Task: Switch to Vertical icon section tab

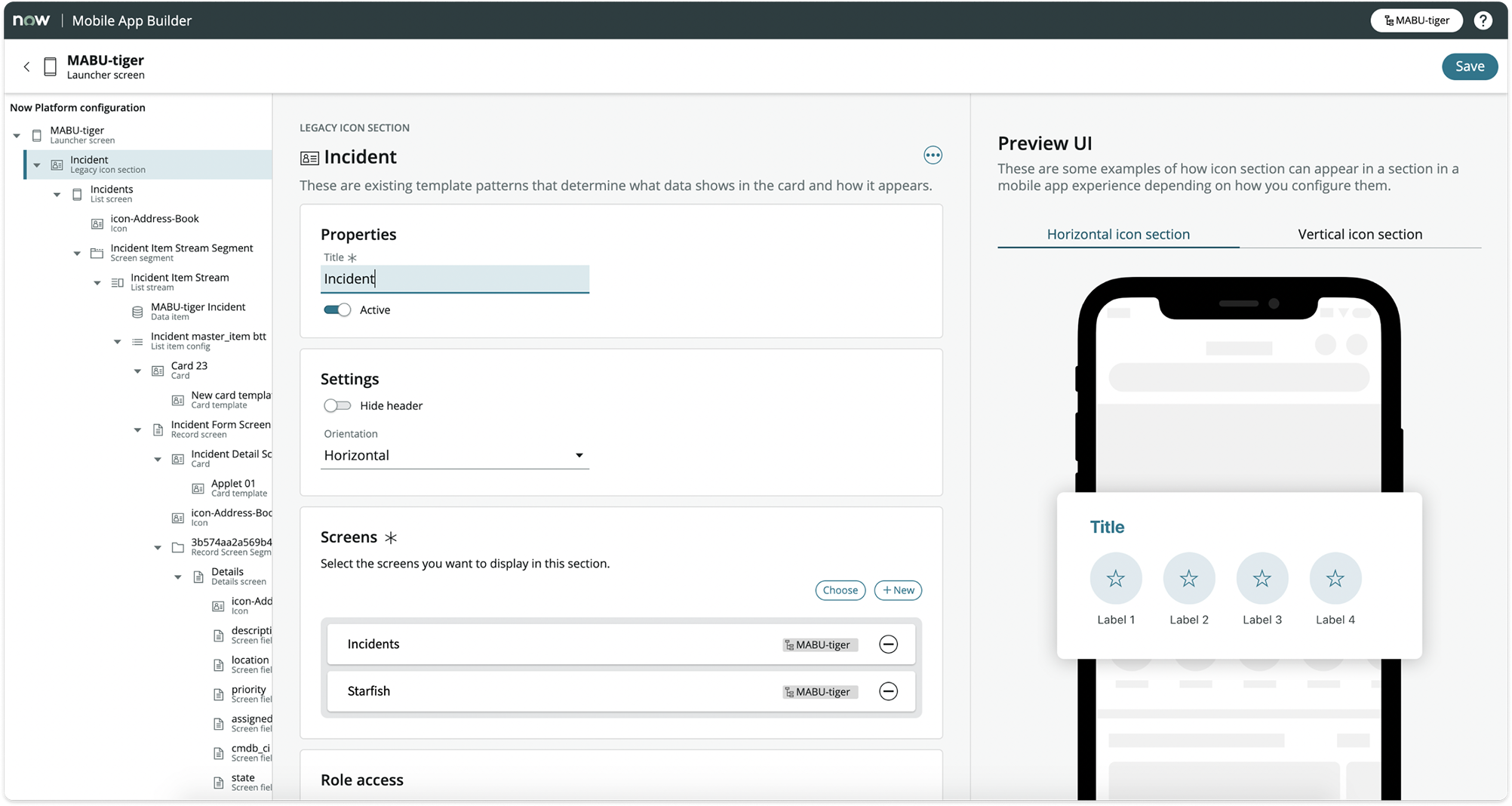Action: tap(1360, 234)
